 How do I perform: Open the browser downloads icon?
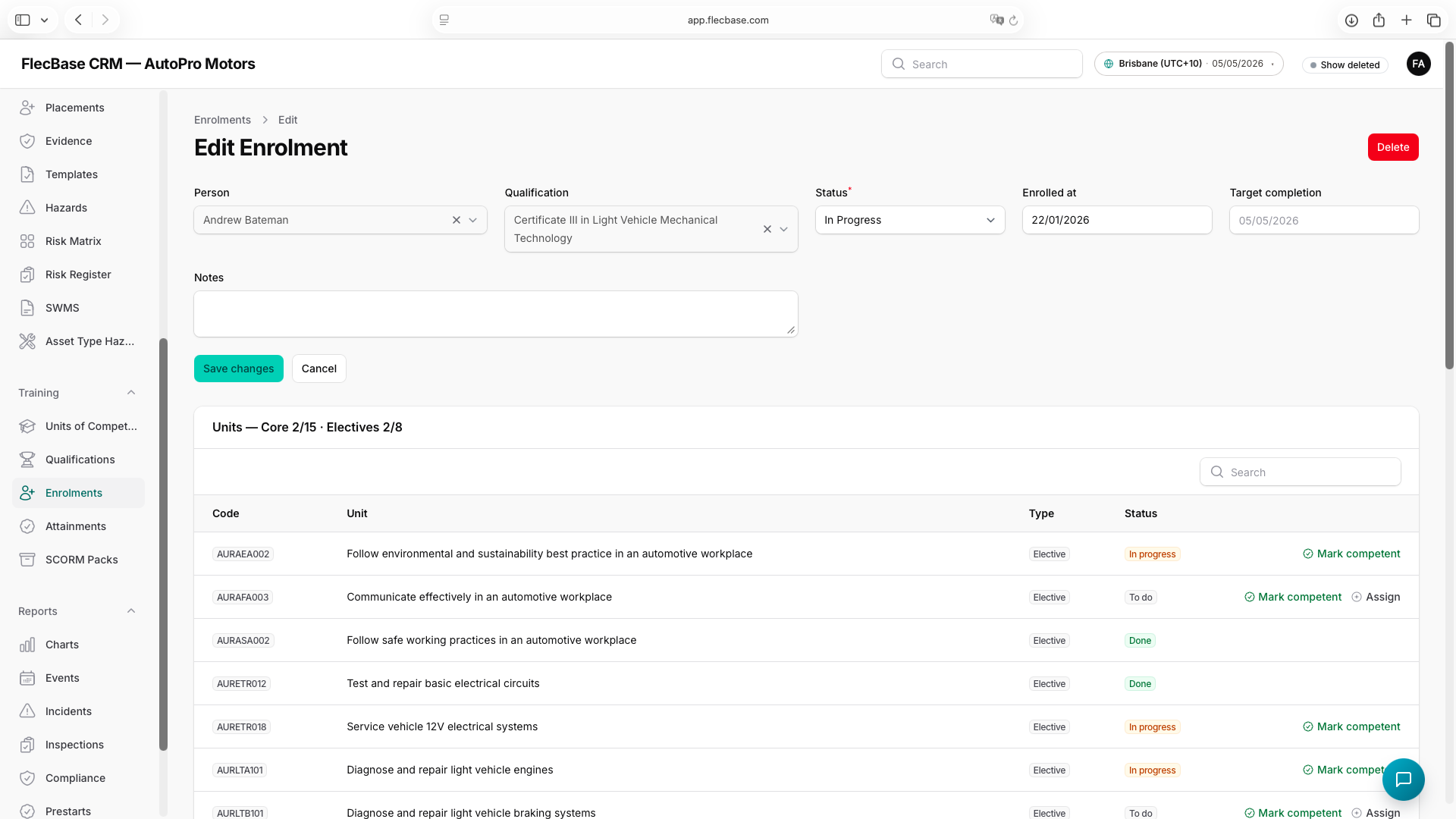[x=1351, y=20]
